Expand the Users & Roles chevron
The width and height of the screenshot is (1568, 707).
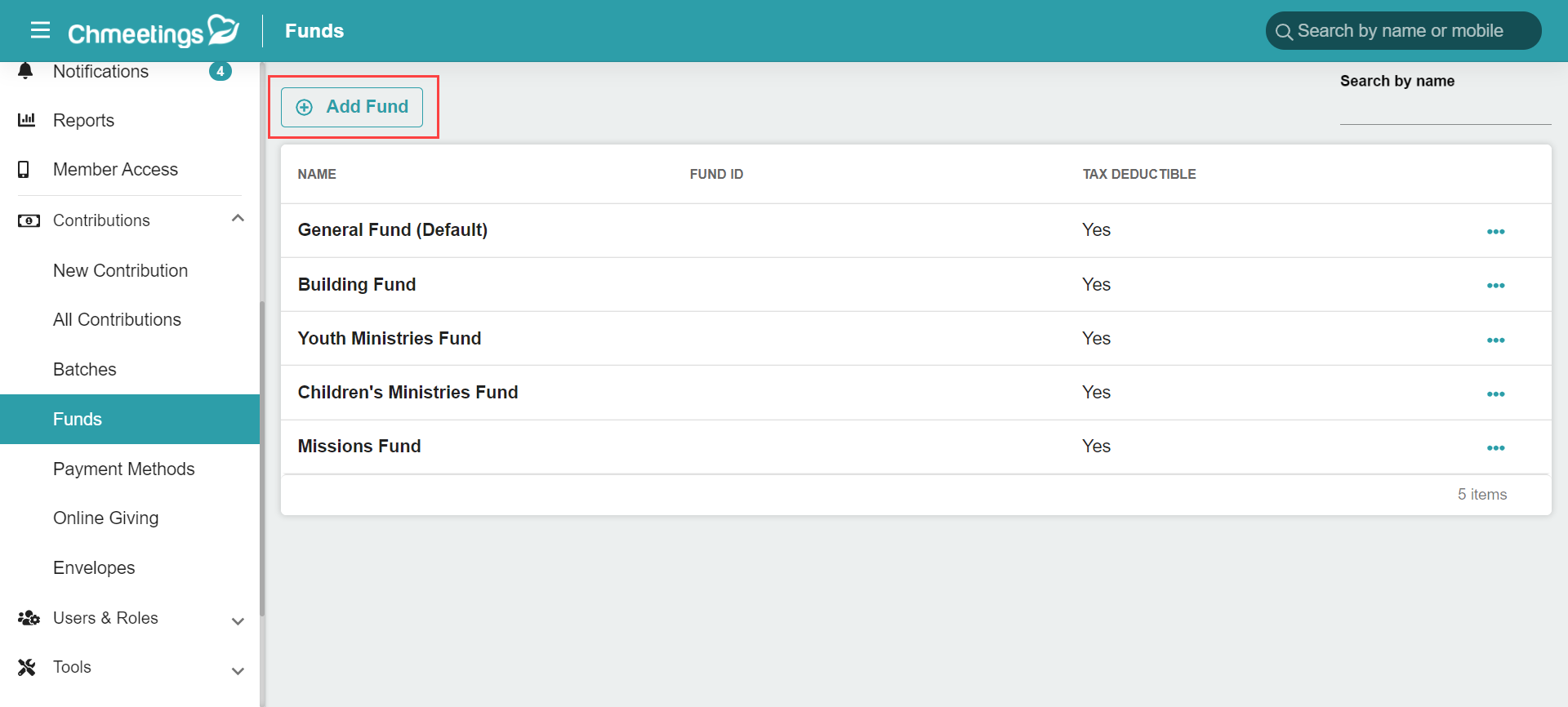238,621
